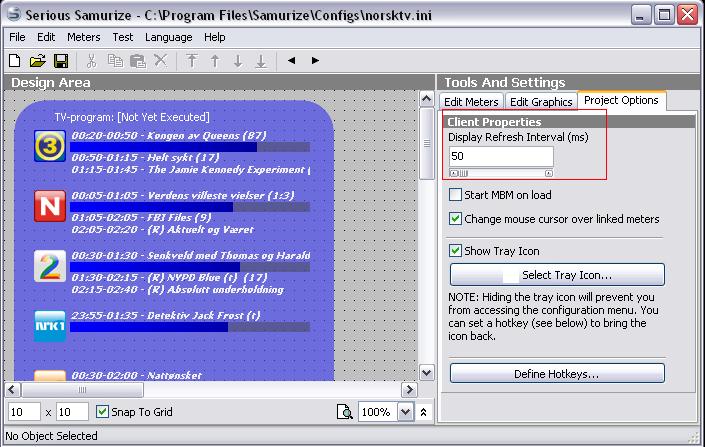This screenshot has width=705, height=447.
Task: Delete the selected meter with X icon
Action: (x=161, y=60)
